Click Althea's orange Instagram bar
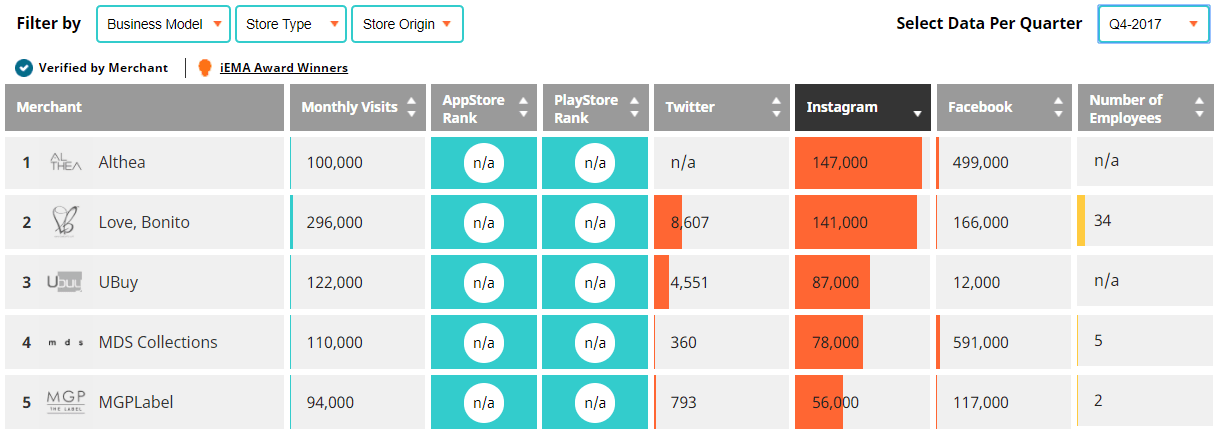The width and height of the screenshot is (1215, 434). pos(858,162)
